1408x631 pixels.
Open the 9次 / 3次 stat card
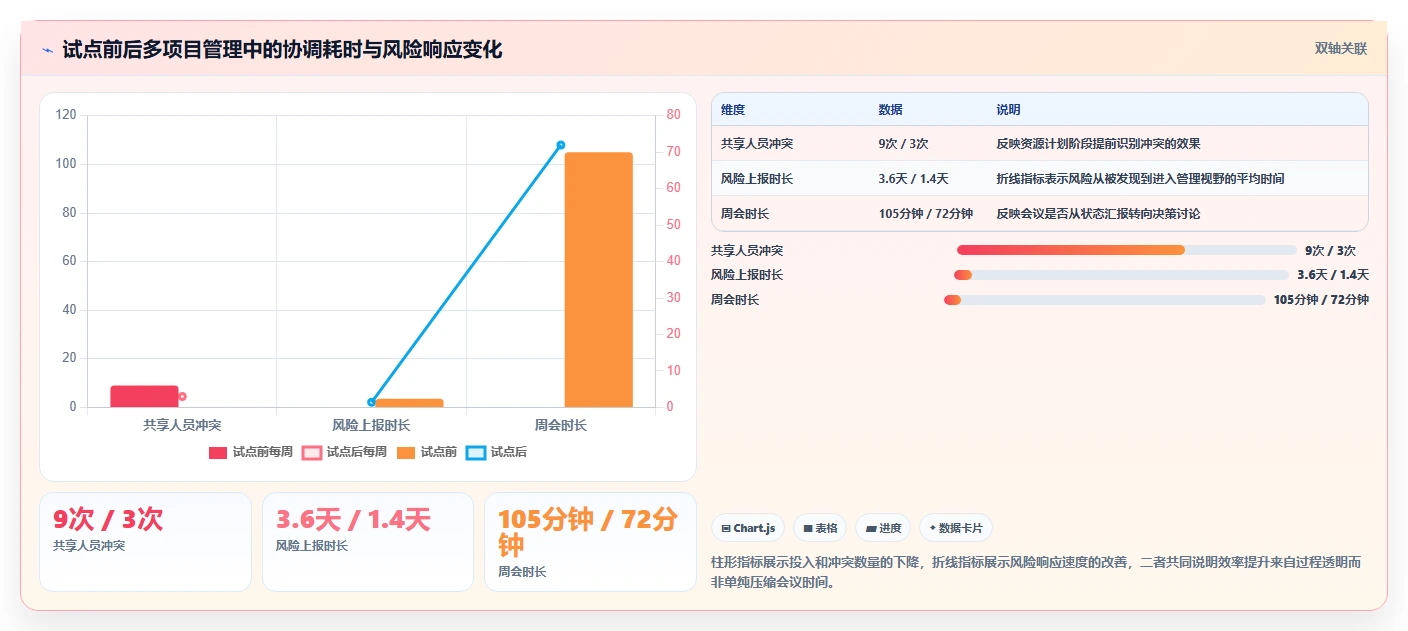coord(145,541)
